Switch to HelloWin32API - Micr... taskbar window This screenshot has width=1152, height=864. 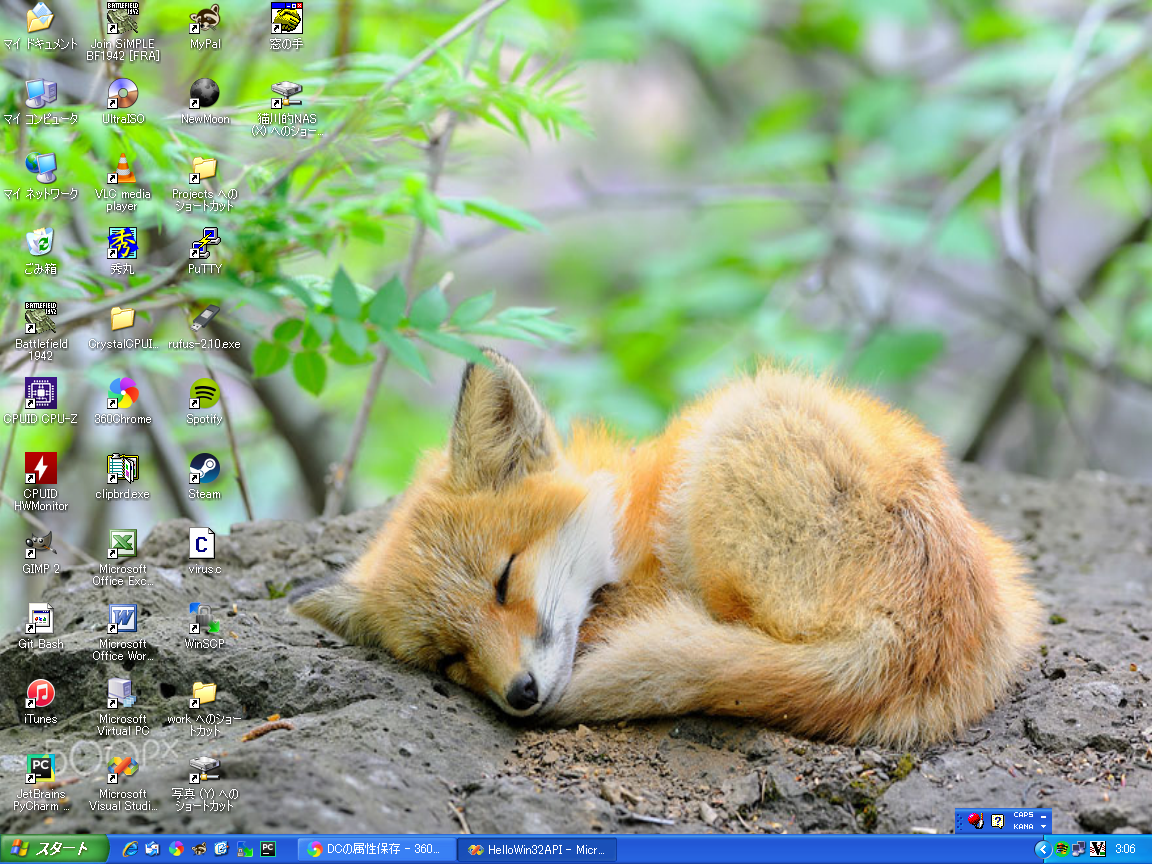coord(536,849)
